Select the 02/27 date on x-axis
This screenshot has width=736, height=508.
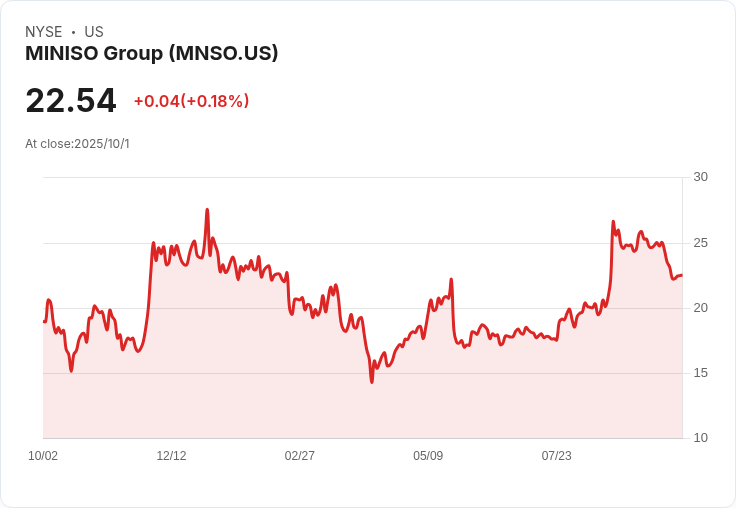coord(299,455)
